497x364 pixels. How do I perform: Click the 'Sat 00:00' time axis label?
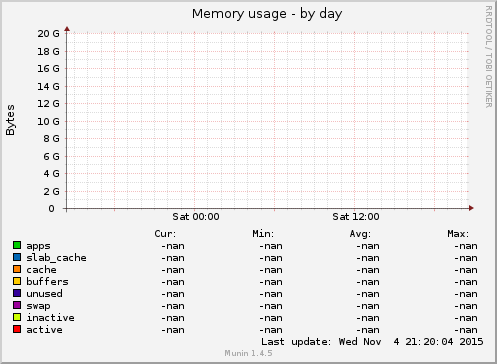point(196,217)
